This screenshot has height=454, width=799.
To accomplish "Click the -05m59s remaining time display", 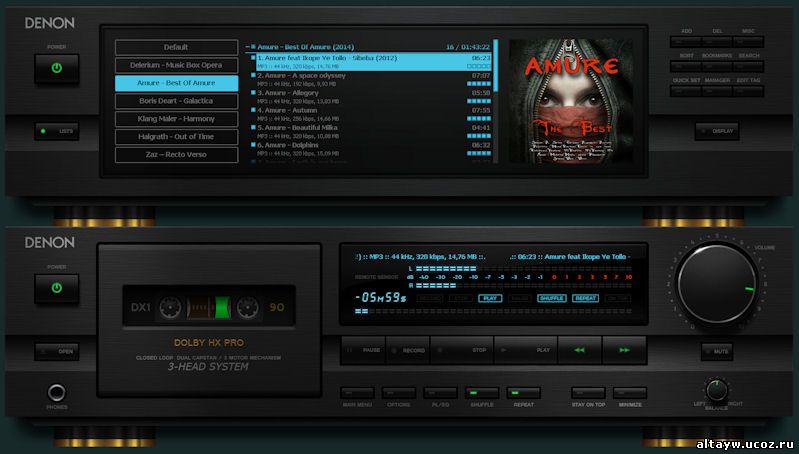I will 381,298.
